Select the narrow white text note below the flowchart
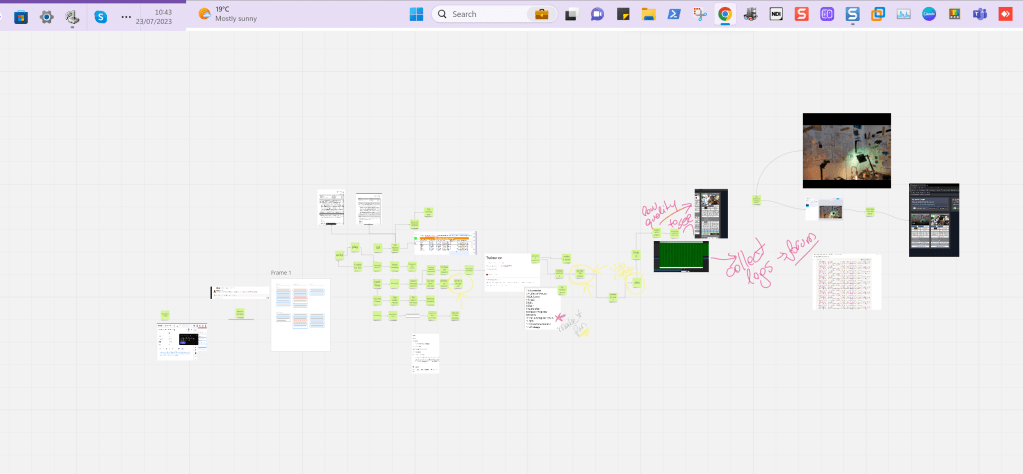The height and width of the screenshot is (474, 1023). [x=425, y=353]
